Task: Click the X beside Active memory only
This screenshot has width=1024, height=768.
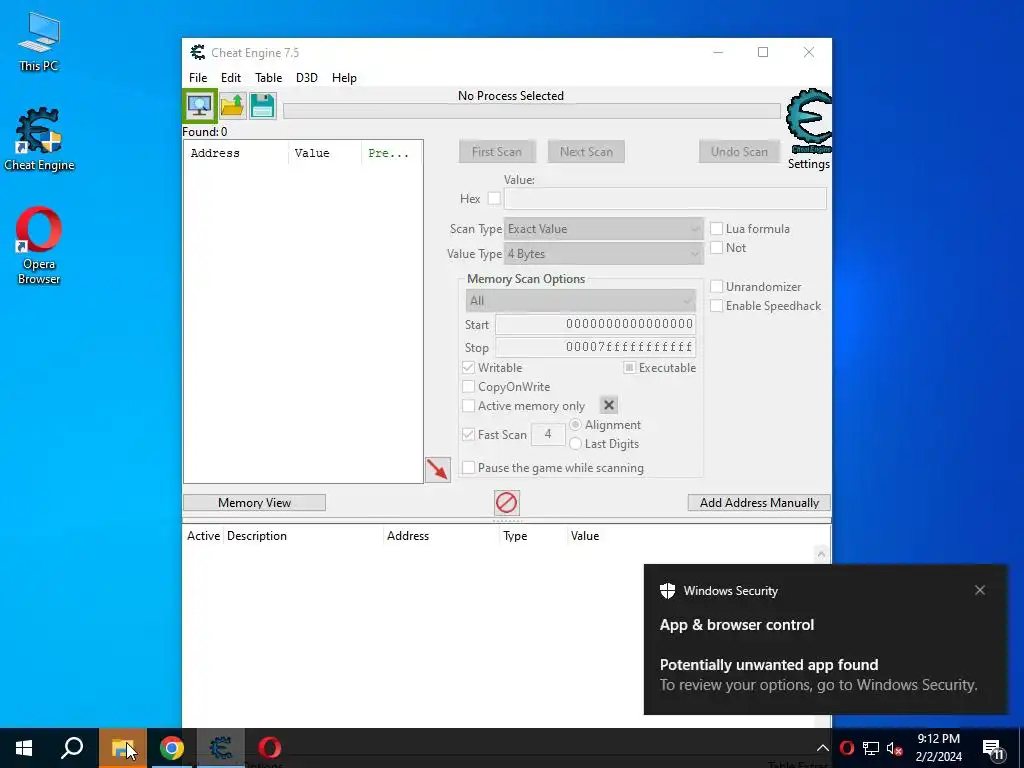Action: point(609,406)
